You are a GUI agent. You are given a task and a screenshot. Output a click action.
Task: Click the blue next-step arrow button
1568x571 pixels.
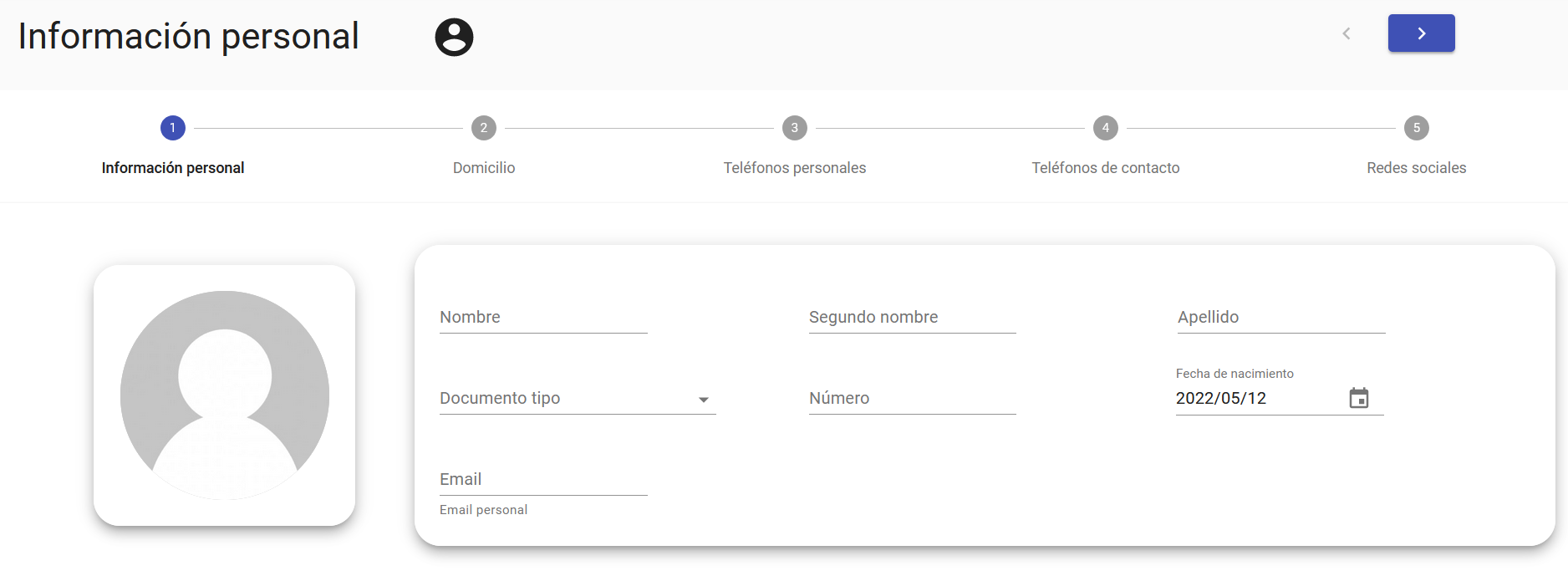[x=1421, y=33]
